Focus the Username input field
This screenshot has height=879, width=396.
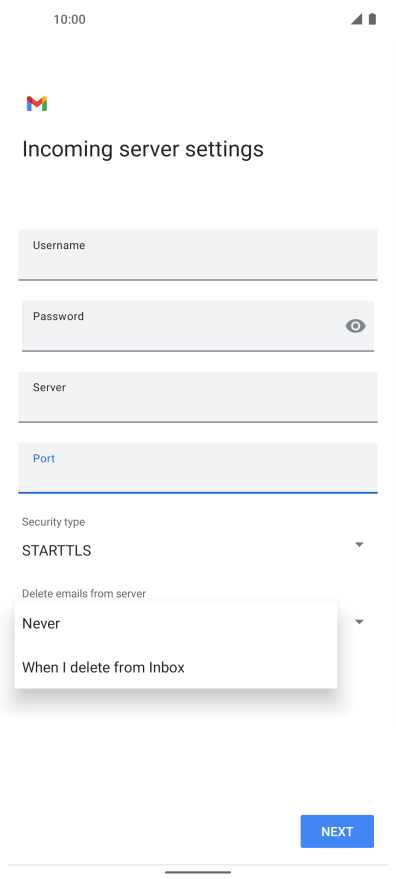(198, 255)
